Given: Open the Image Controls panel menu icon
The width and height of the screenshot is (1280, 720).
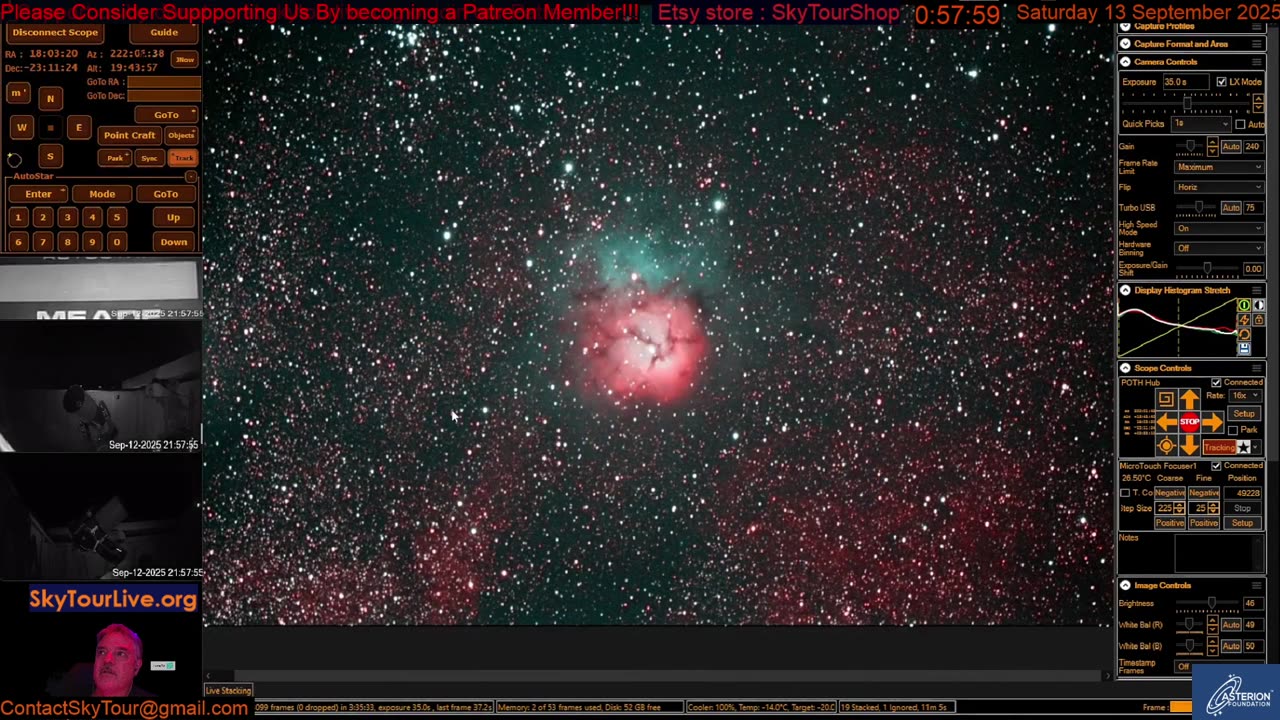Looking at the screenshot, I should (1257, 585).
